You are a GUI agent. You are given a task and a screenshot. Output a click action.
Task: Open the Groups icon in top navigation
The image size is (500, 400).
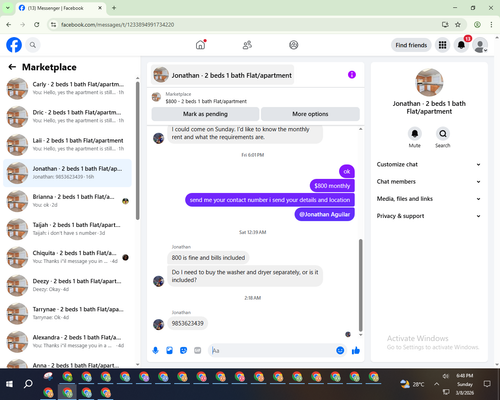point(294,45)
